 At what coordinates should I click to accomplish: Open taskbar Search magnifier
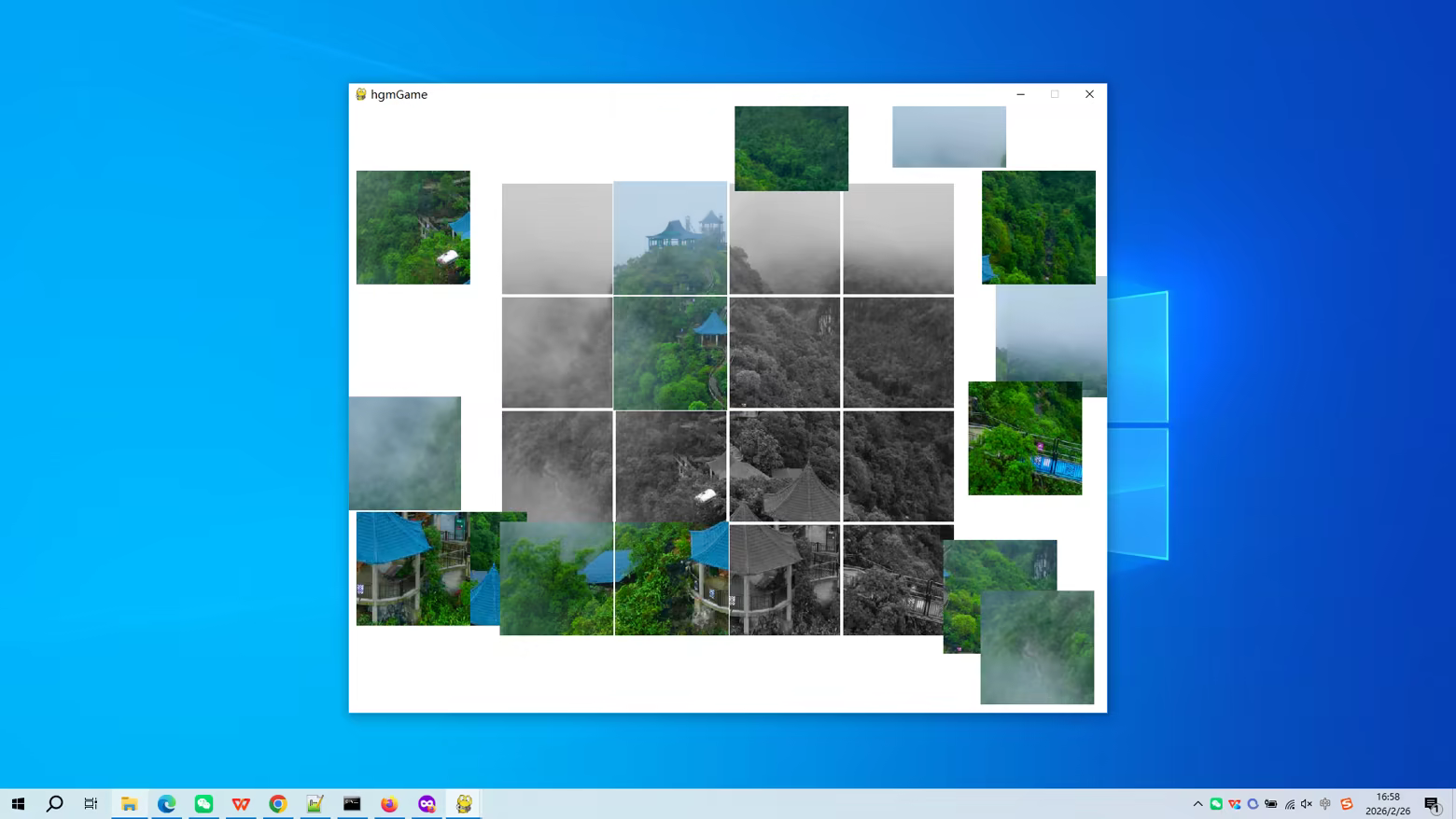tap(54, 803)
